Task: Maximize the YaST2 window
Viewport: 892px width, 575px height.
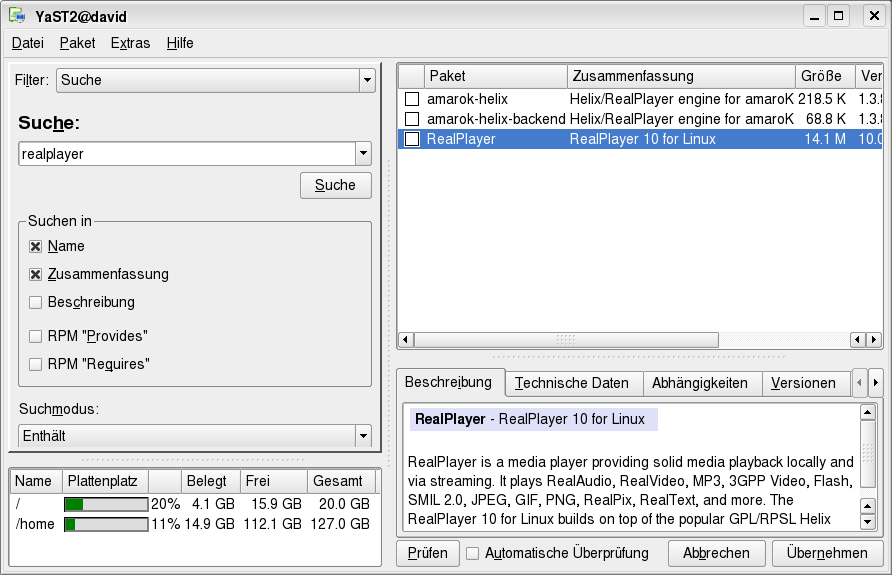Action: tap(839, 16)
